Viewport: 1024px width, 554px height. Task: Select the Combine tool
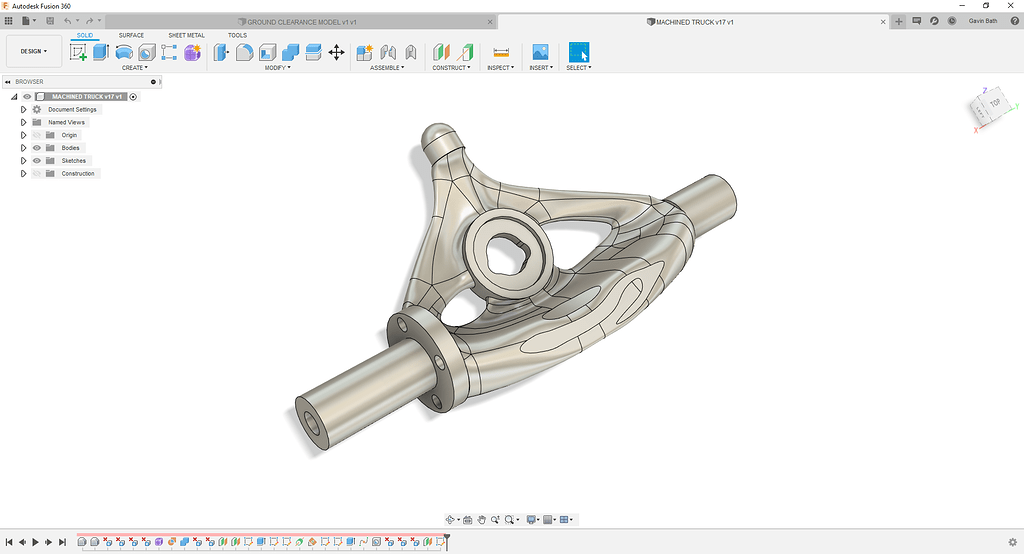pos(291,52)
